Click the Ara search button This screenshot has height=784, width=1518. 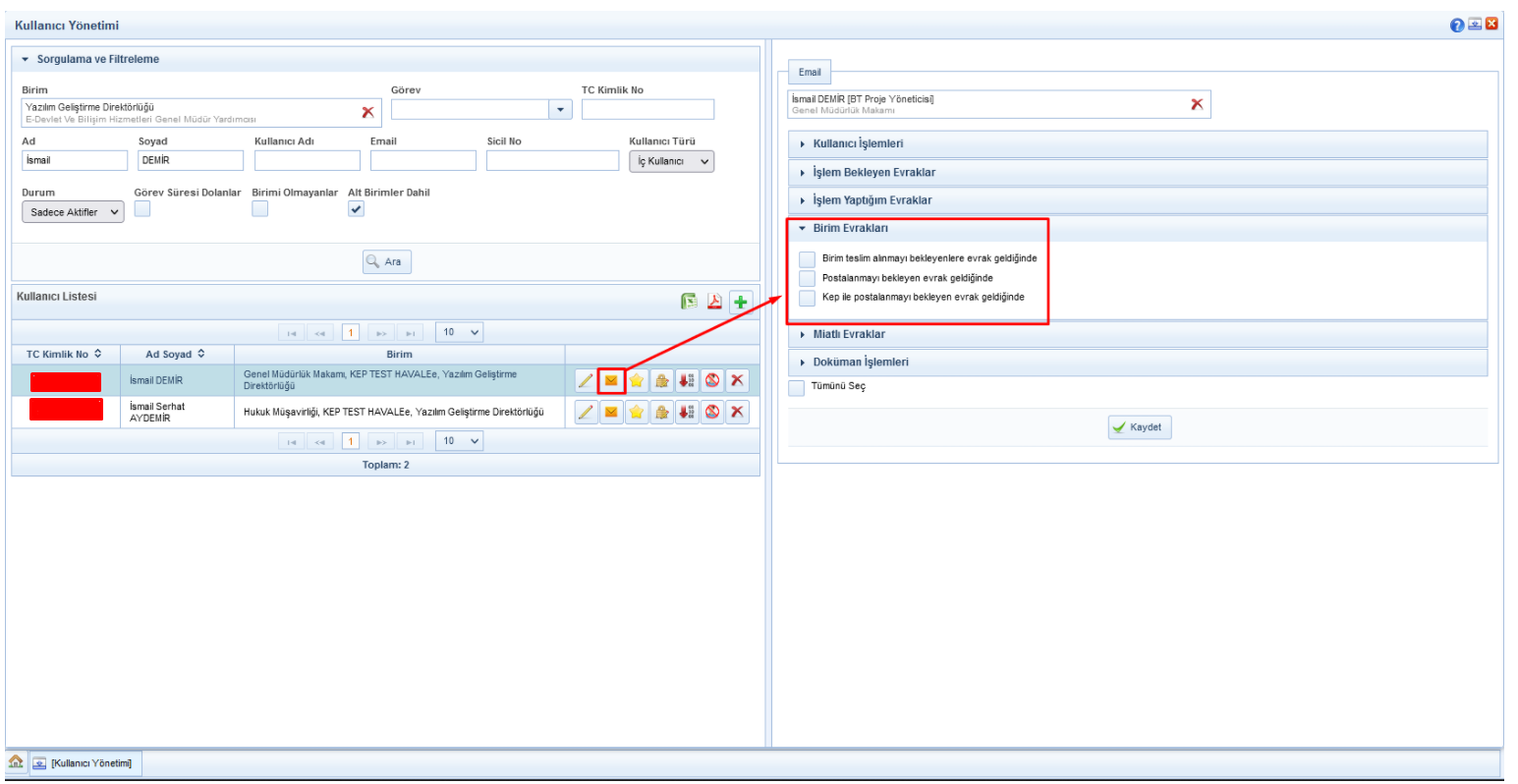[x=386, y=262]
